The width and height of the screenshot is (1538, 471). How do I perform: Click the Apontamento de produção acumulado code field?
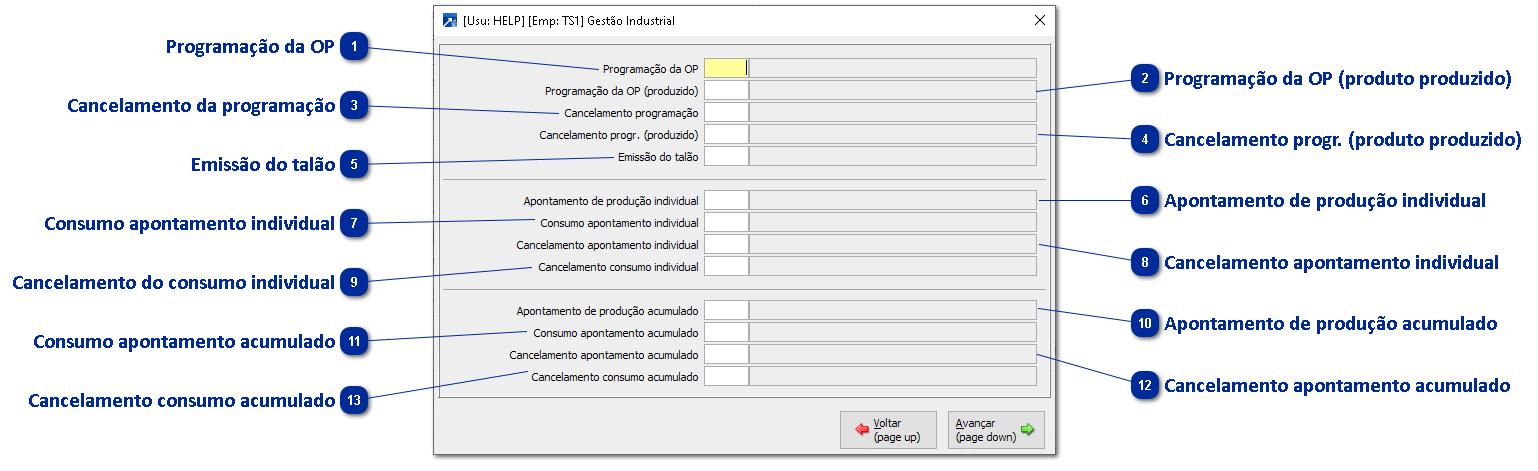pyautogui.click(x=726, y=310)
